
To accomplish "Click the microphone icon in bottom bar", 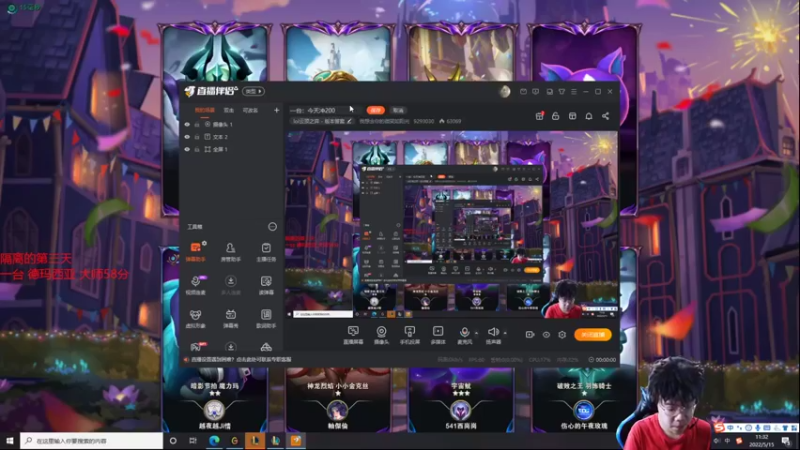I will point(464,333).
